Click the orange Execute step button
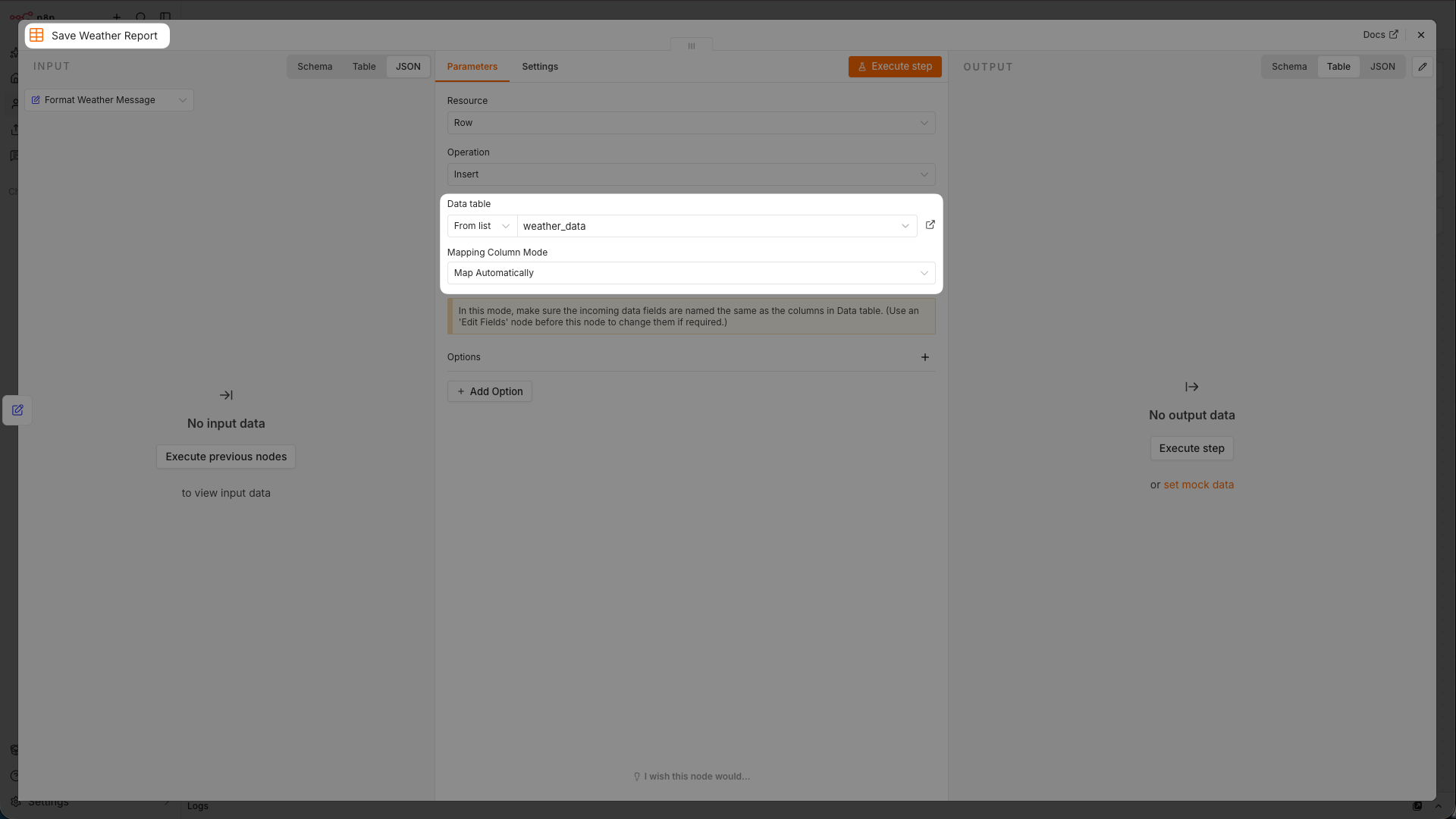The width and height of the screenshot is (1456, 819). [895, 67]
